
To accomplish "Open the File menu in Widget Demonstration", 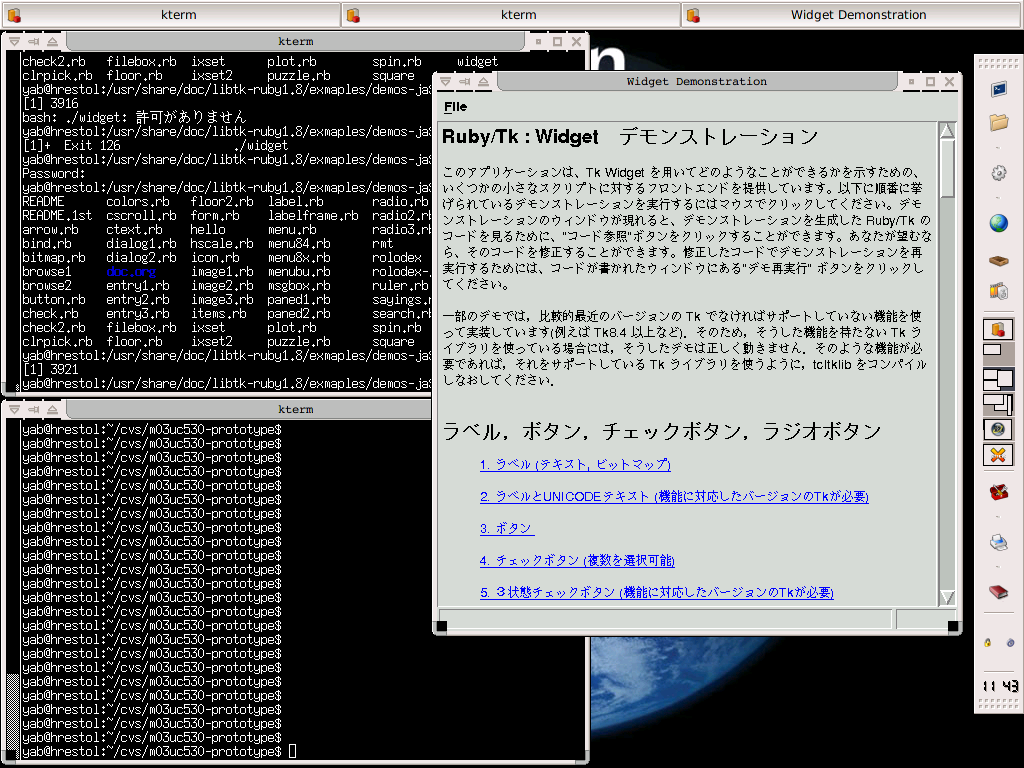I will click(455, 106).
